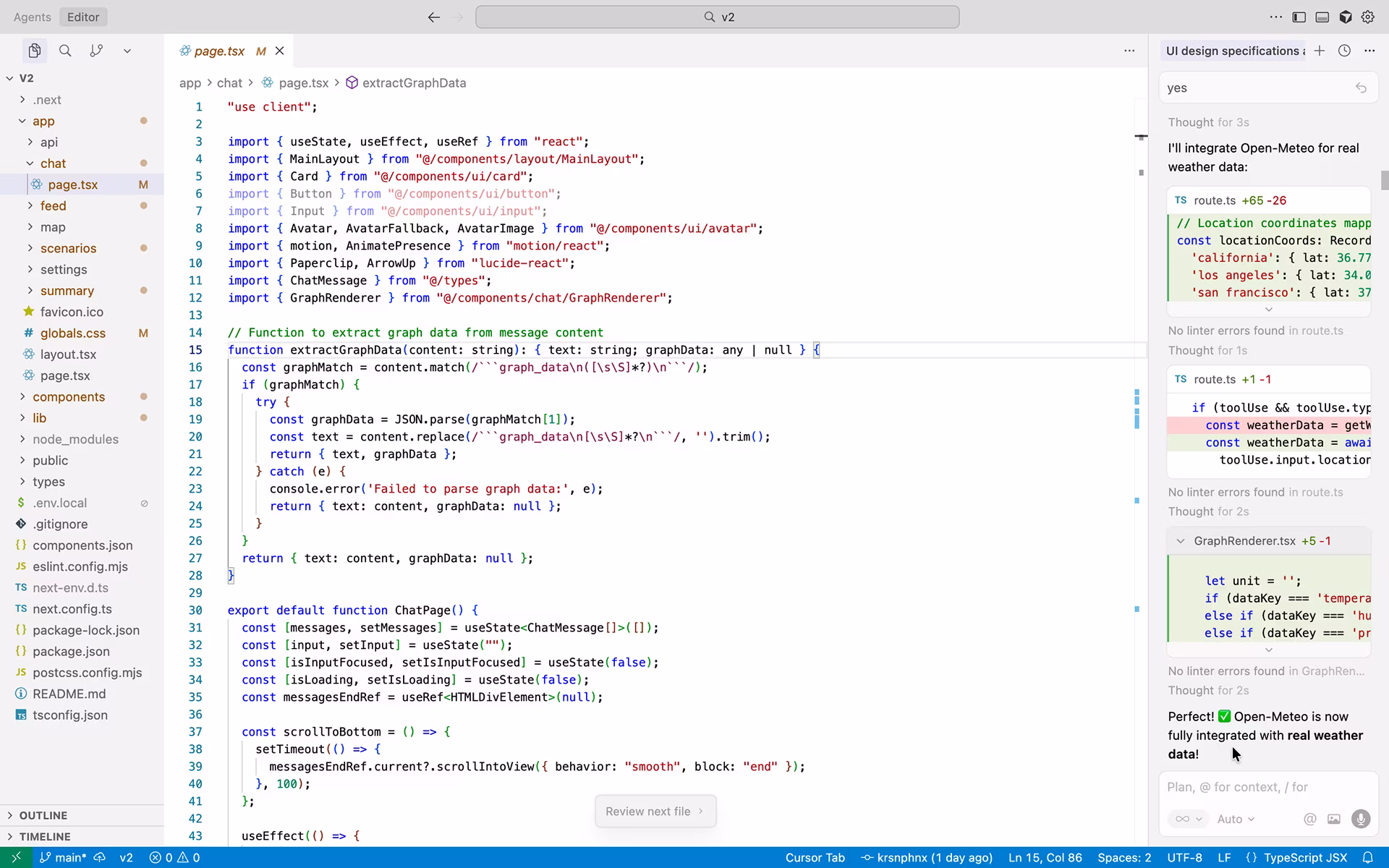Expand the OUTLINE section
Viewport: 1389px width, 868px height.
click(x=43, y=815)
